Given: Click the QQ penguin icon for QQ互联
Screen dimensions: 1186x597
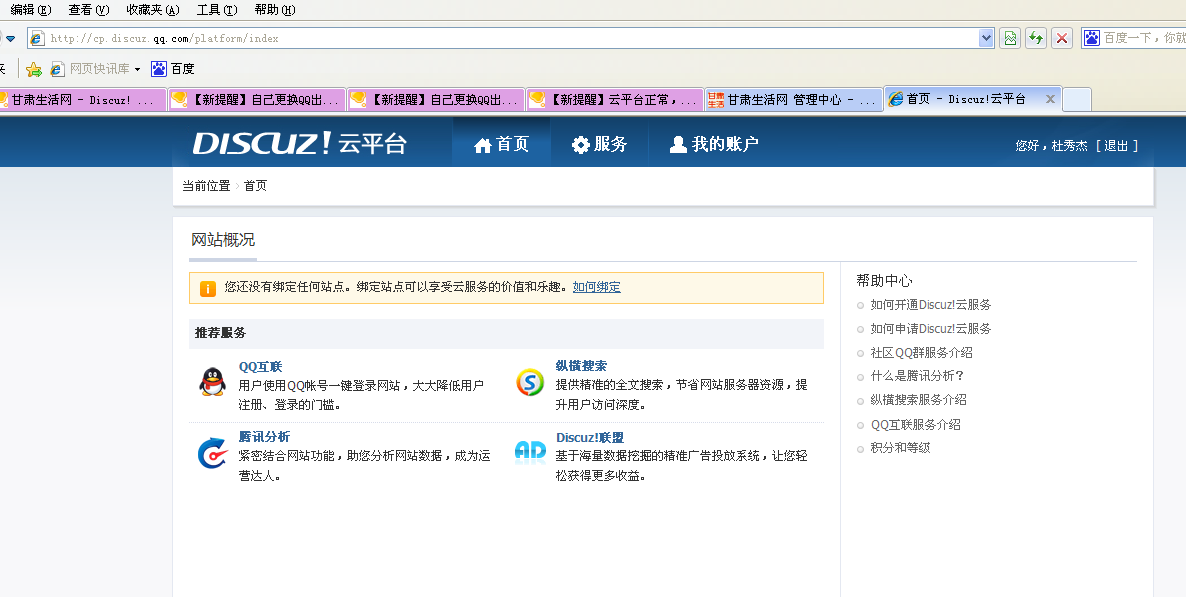Looking at the screenshot, I should click(x=213, y=382).
